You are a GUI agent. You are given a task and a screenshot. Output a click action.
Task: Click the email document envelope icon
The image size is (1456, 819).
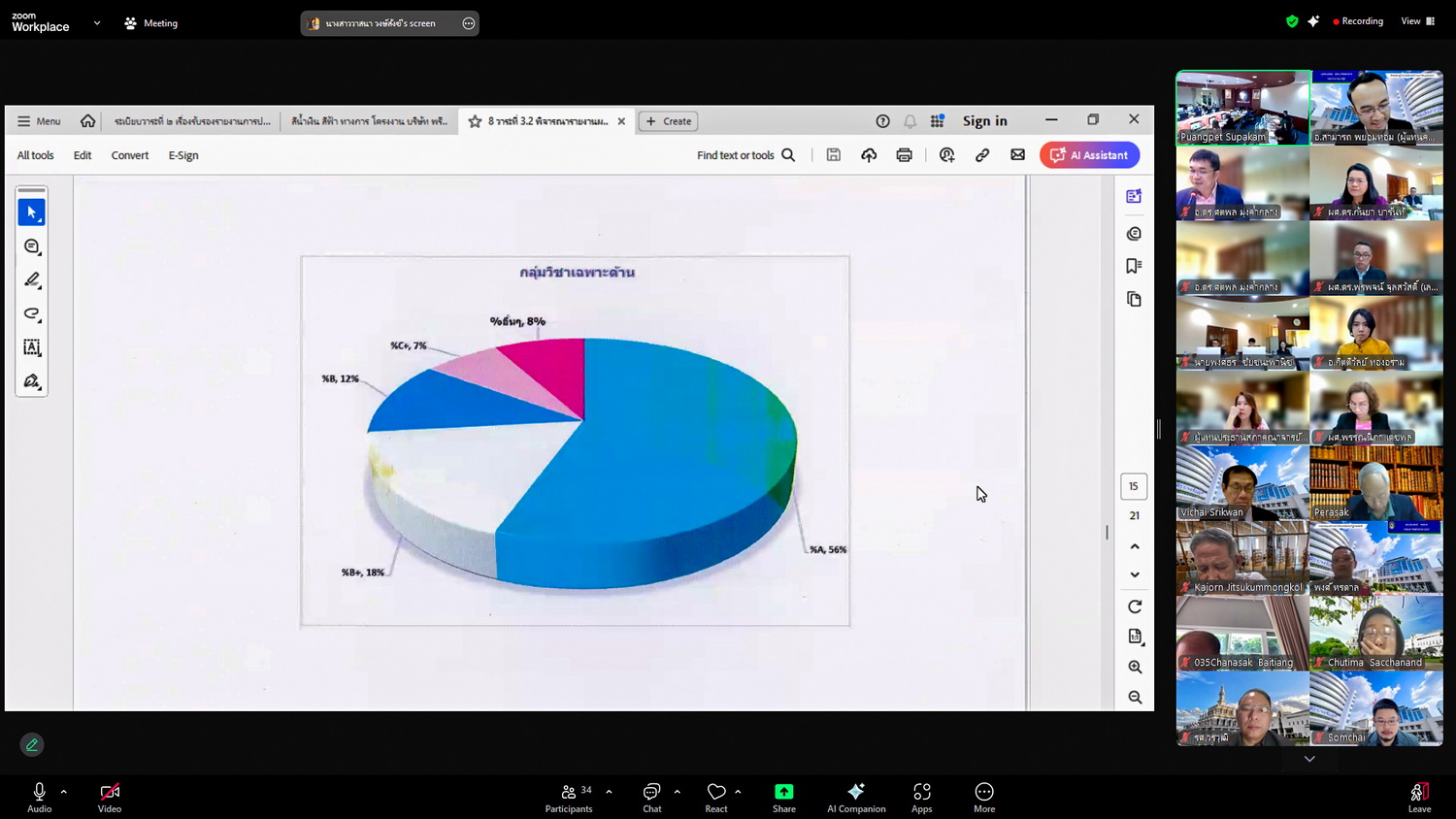tap(1017, 155)
